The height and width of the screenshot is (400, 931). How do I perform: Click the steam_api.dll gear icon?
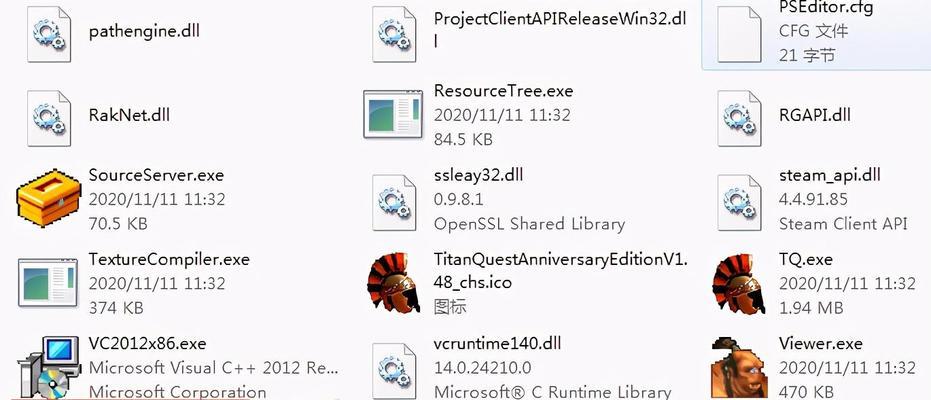tap(739, 202)
